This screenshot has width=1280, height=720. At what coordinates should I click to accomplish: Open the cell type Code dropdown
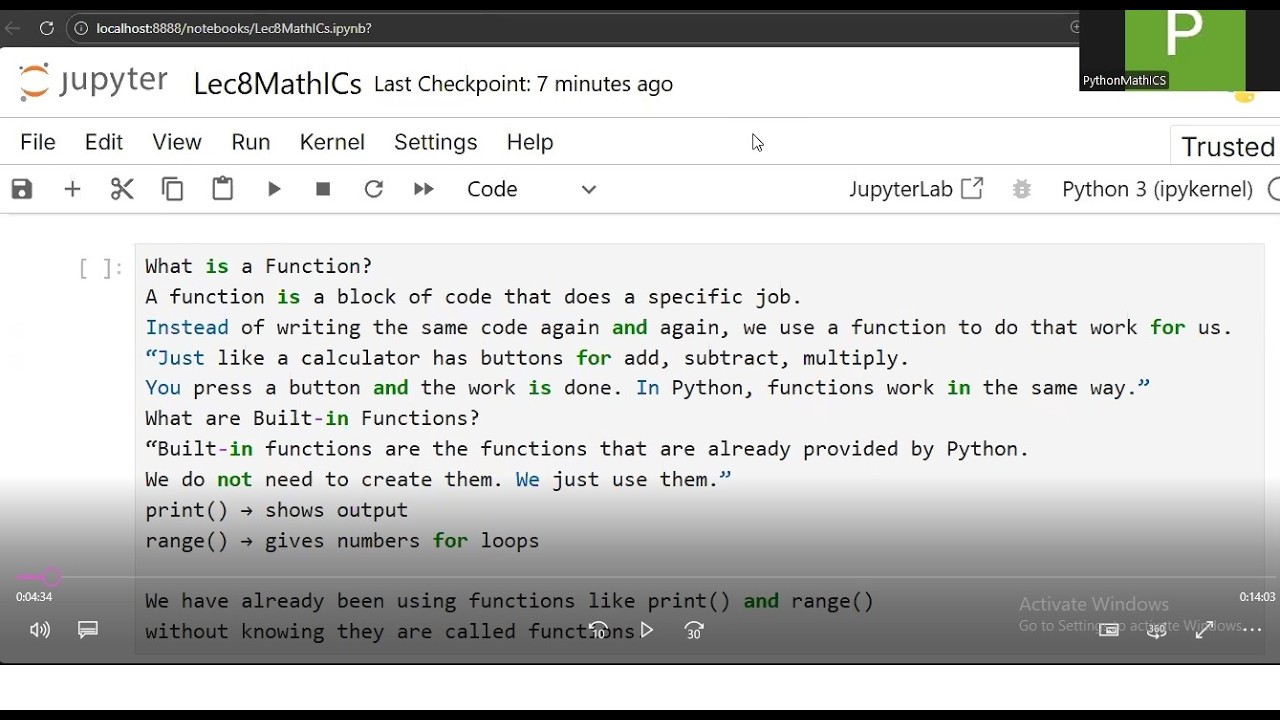pyautogui.click(x=531, y=189)
